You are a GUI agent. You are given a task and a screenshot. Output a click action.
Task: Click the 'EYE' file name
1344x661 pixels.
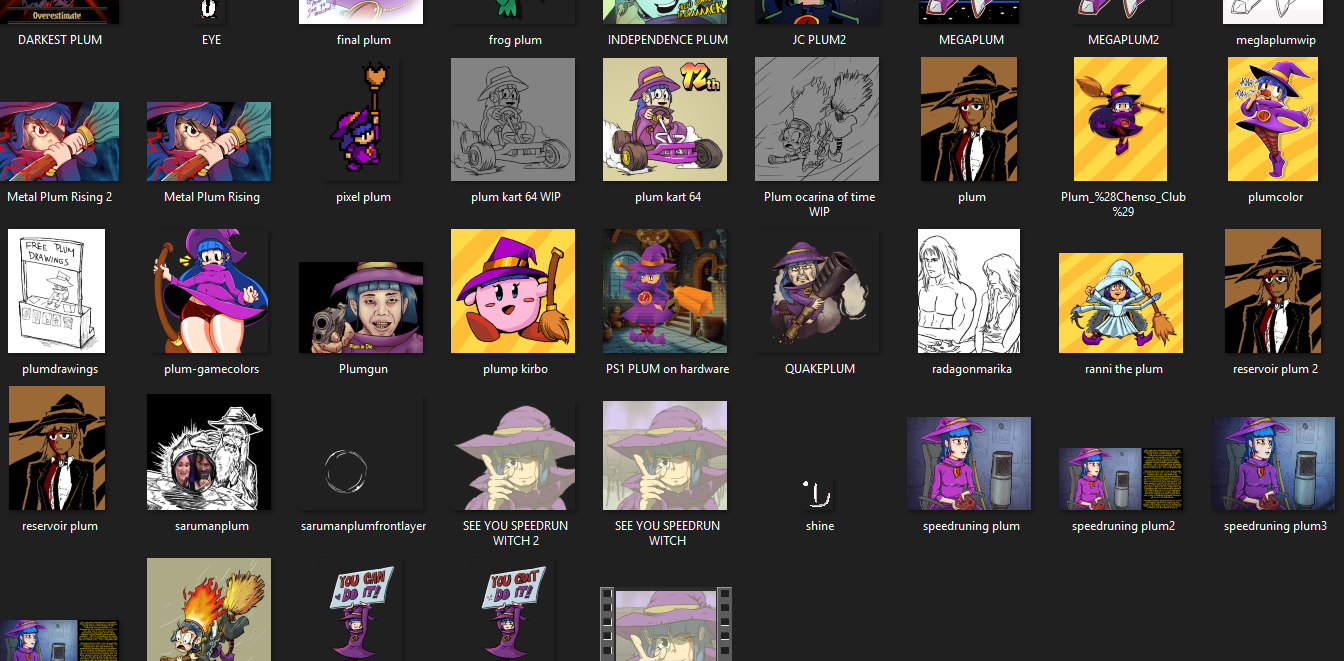(x=211, y=40)
